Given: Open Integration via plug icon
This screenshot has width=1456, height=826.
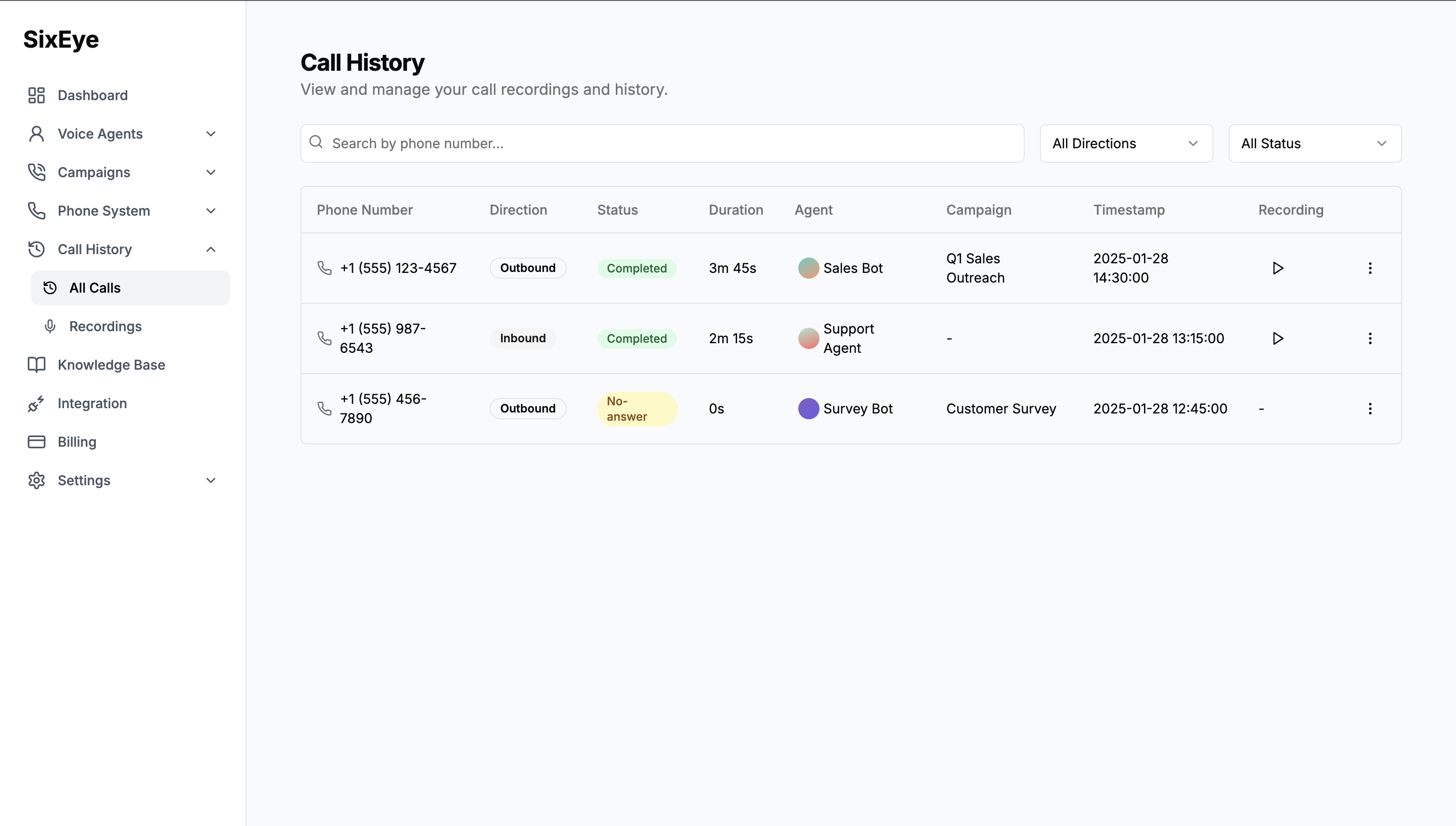Looking at the screenshot, I should pyautogui.click(x=36, y=403).
